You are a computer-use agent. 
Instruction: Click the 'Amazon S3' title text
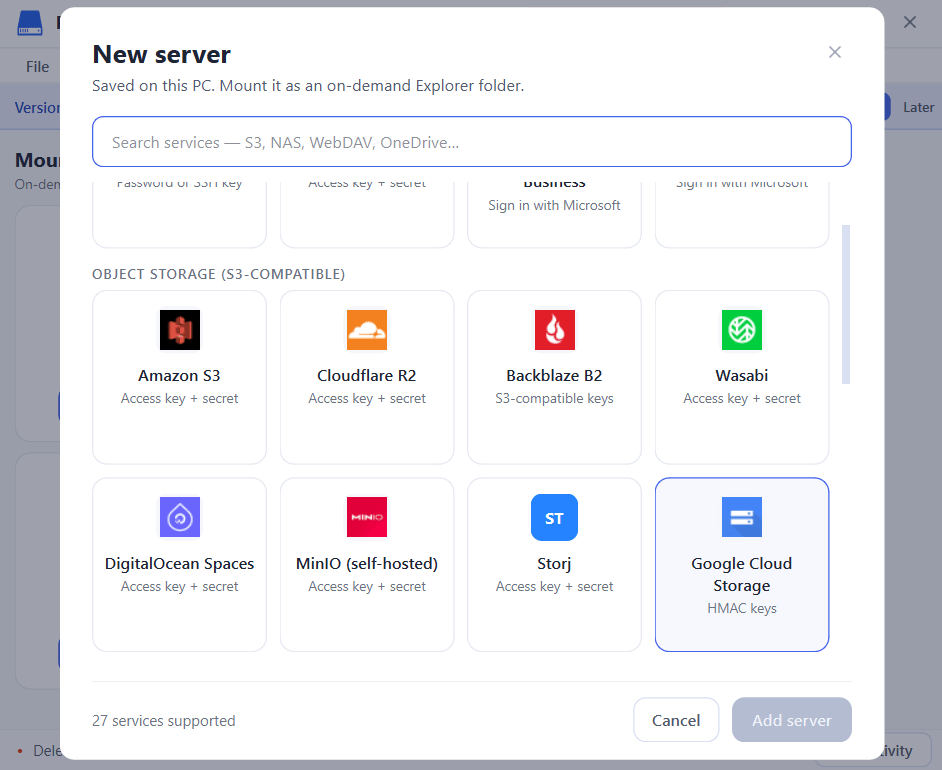point(179,376)
